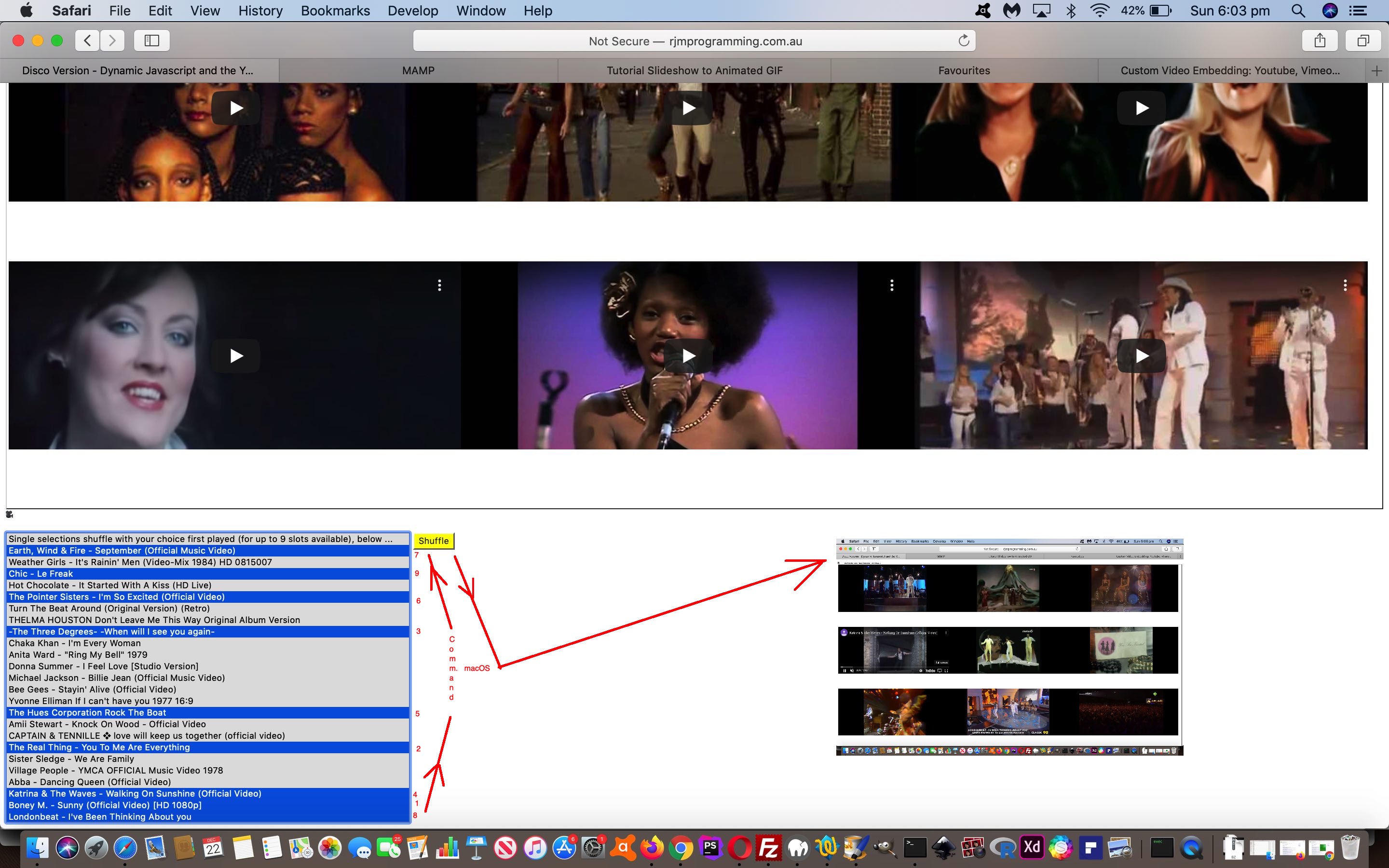The image size is (1389, 868).
Task: Switch to the MAMP tab
Action: 419,70
